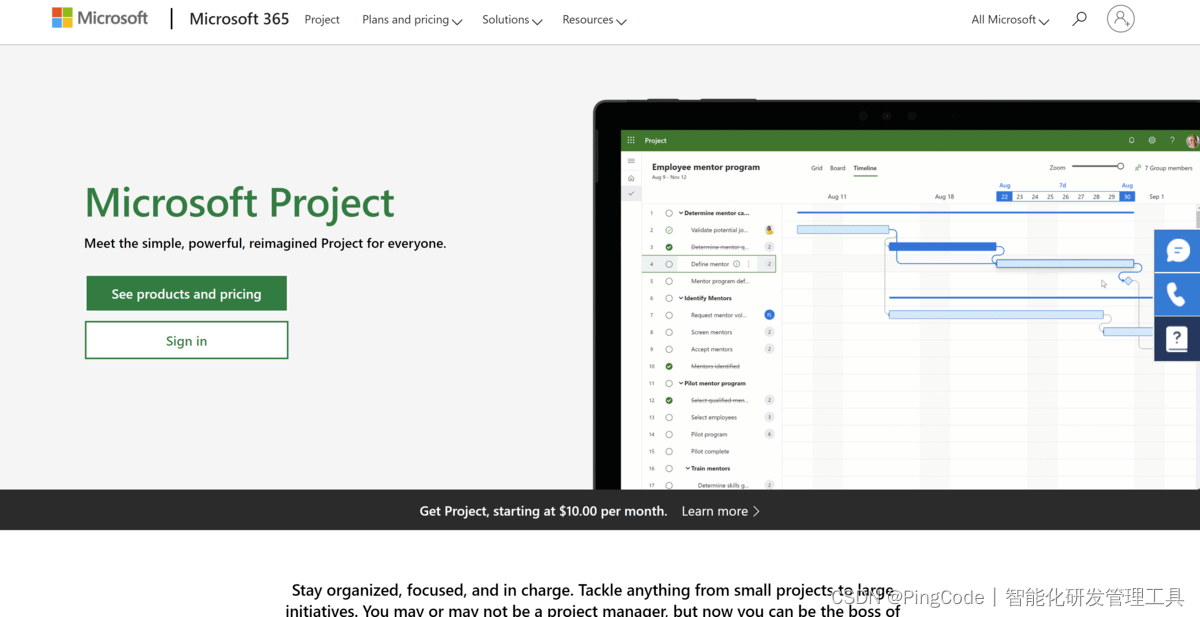Open the account sign-in avatar icon
Screen dimensions: 1200x617
tap(1120, 19)
